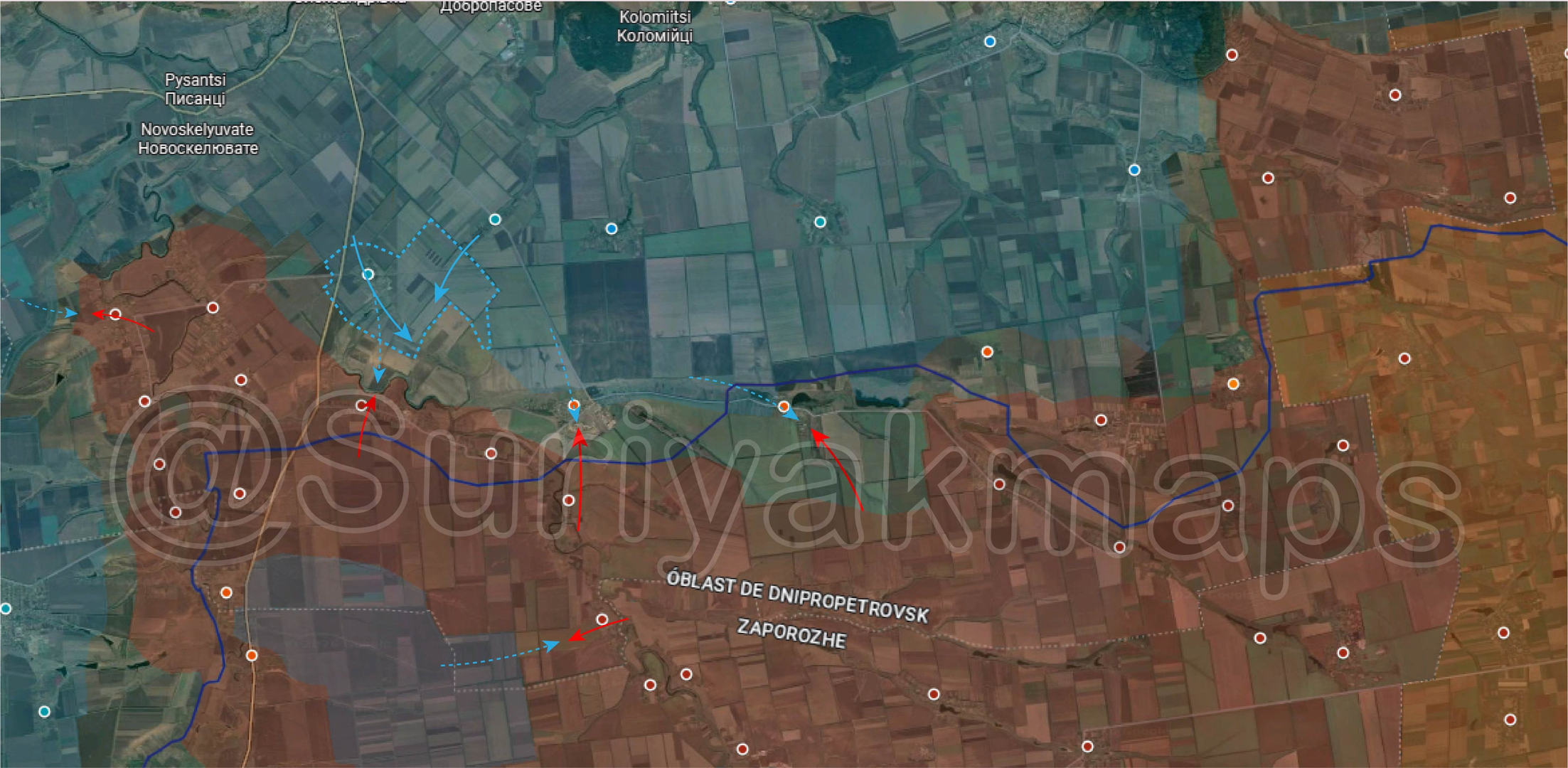The width and height of the screenshot is (1568, 768).
Task: Click the red marker left of the DNIPROPETROVSK label
Action: (602, 619)
